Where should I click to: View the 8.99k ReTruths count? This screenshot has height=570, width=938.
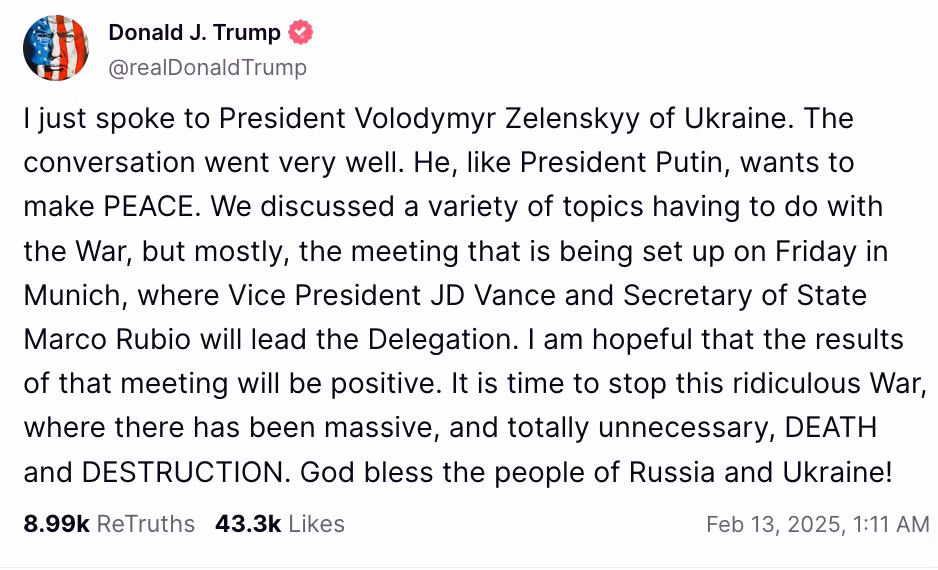[56, 524]
